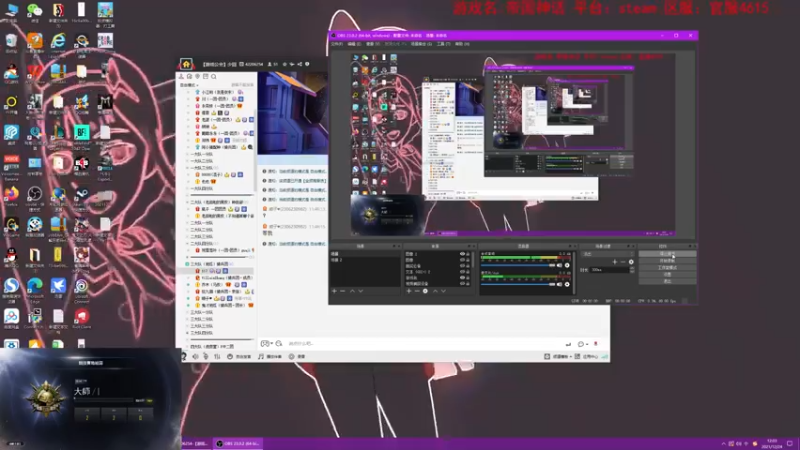Open 自由模式 mode dropdown in YY sidebar
This screenshot has width=800, height=450.
point(189,85)
